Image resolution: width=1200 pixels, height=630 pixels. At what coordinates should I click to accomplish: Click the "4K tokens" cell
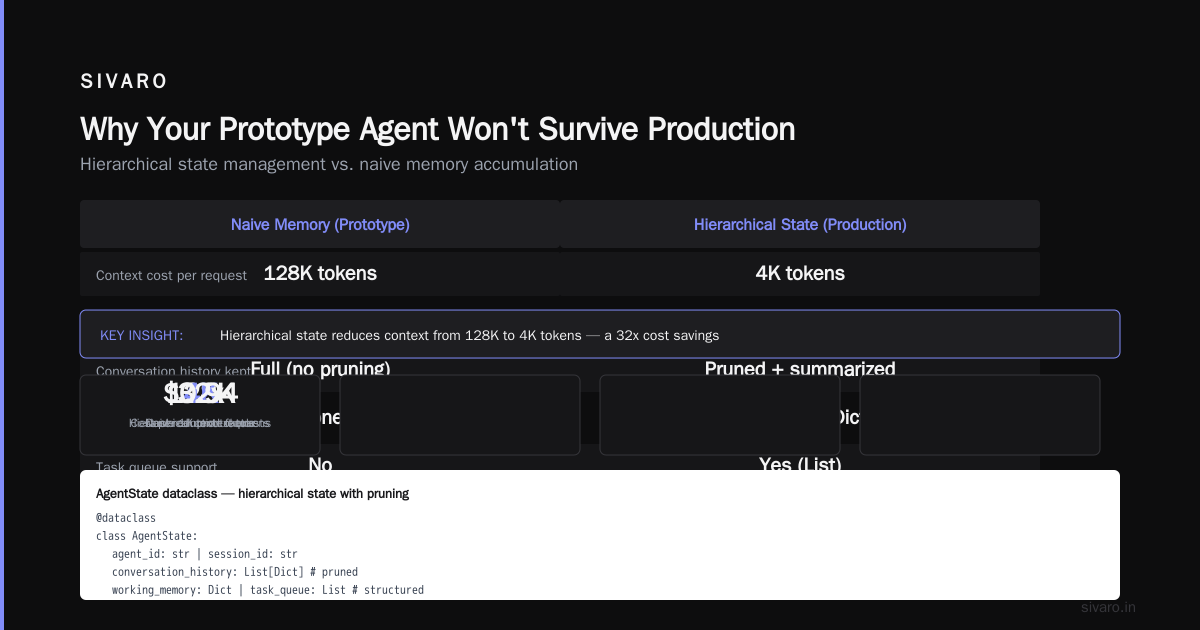tap(800, 273)
